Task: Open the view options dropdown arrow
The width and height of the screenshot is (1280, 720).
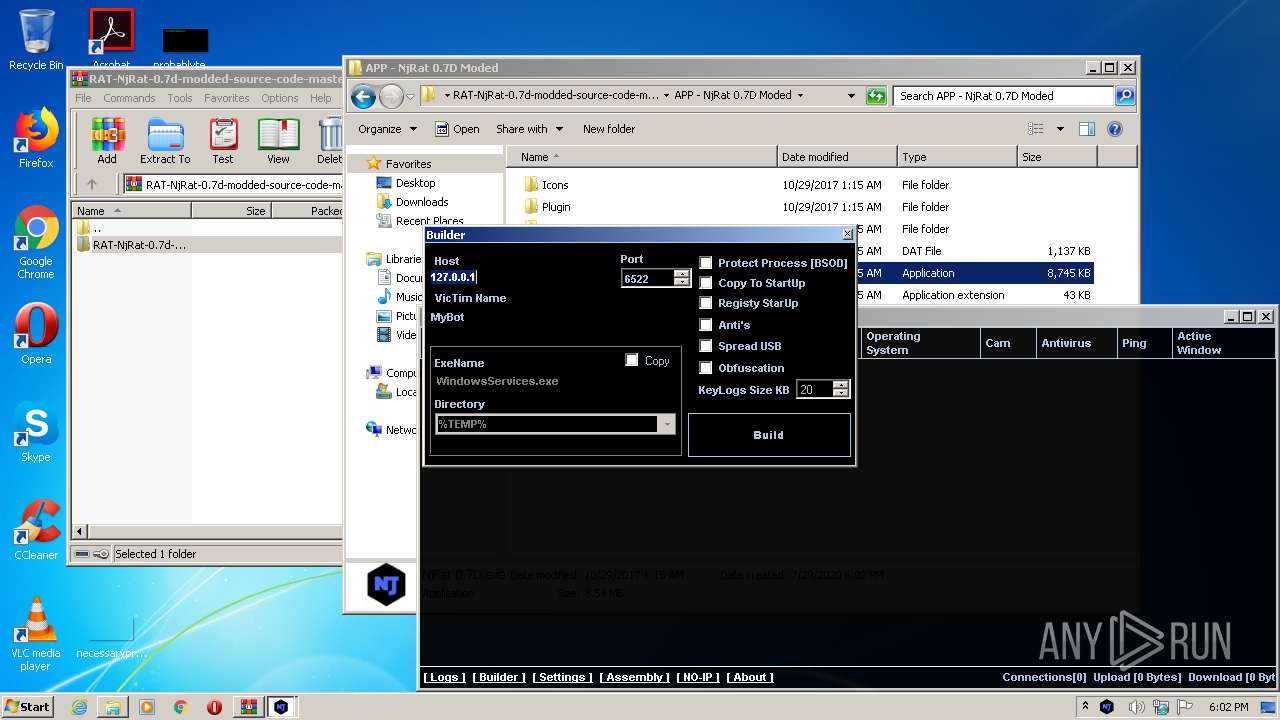Action: [x=1060, y=129]
